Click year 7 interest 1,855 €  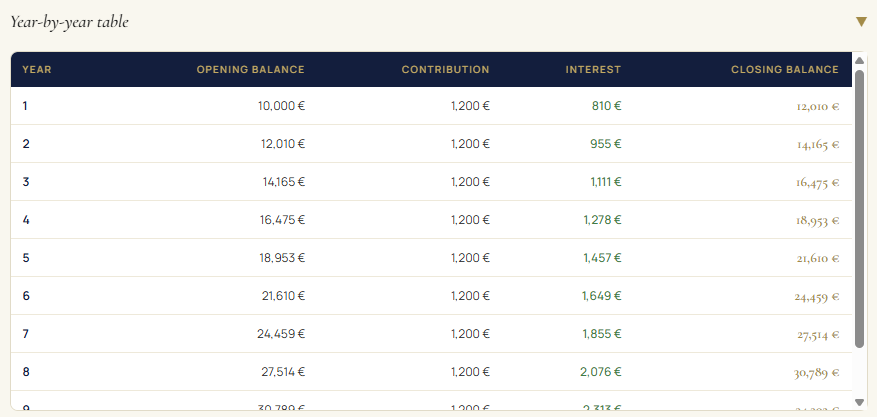pyautogui.click(x=602, y=334)
